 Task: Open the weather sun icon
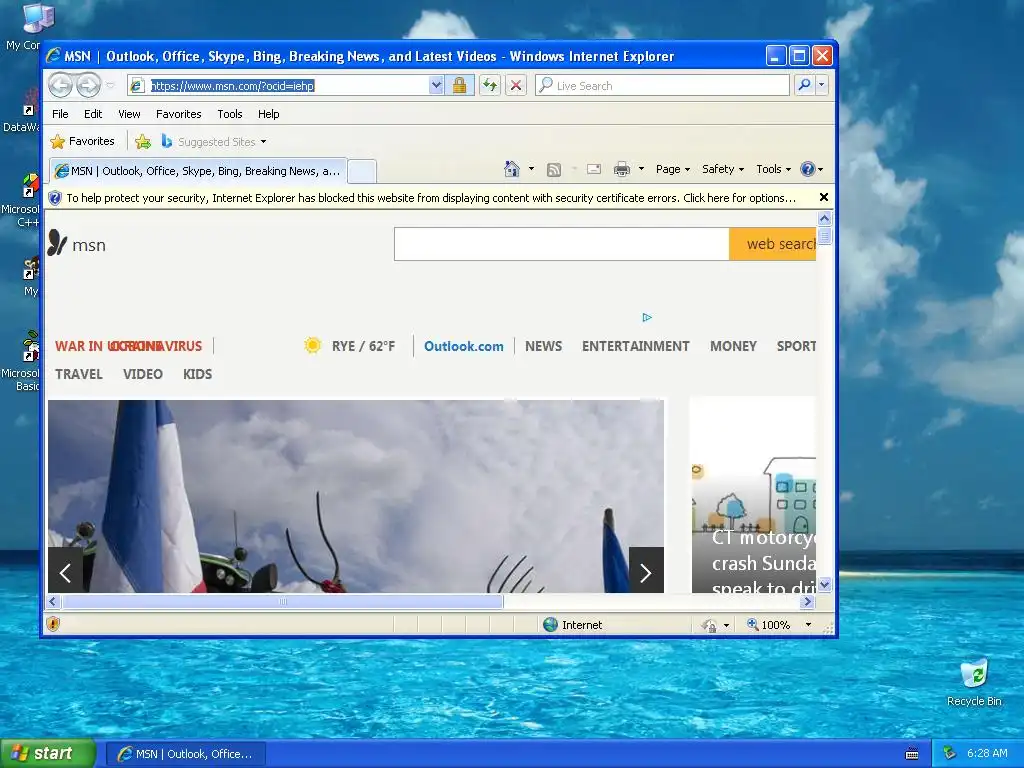[x=313, y=345]
